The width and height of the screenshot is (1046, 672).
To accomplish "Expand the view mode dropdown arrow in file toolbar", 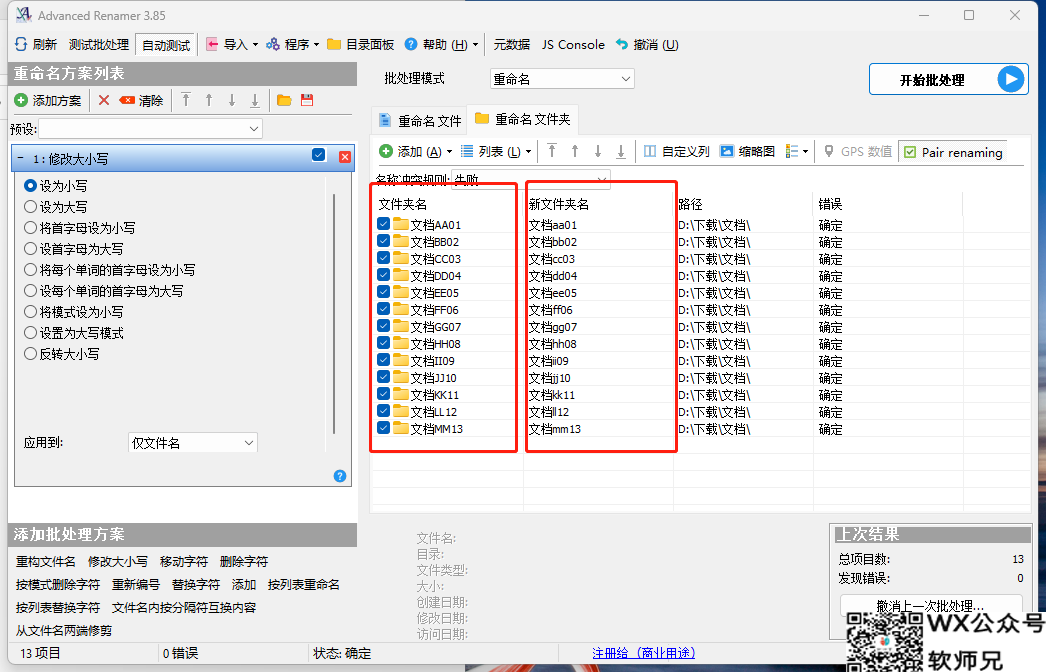I will [x=806, y=151].
